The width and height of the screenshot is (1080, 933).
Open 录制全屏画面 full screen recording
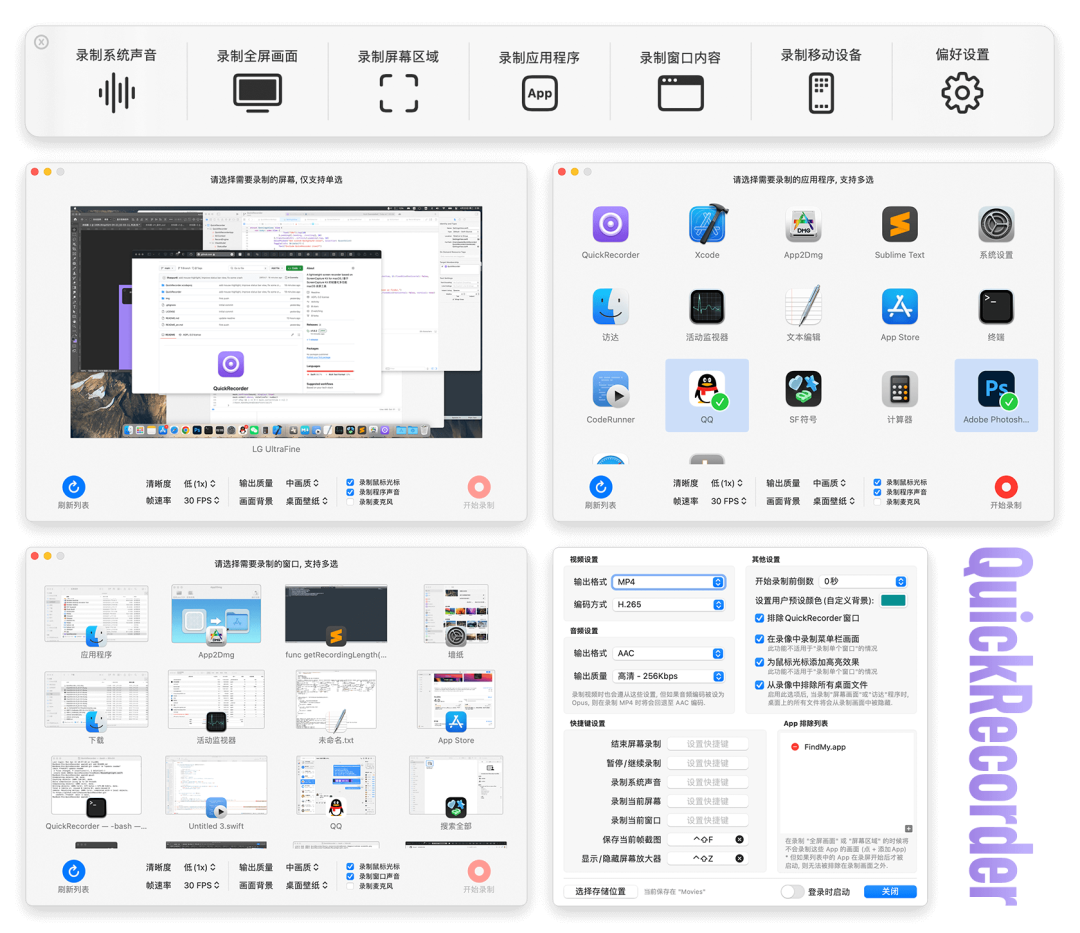click(258, 93)
